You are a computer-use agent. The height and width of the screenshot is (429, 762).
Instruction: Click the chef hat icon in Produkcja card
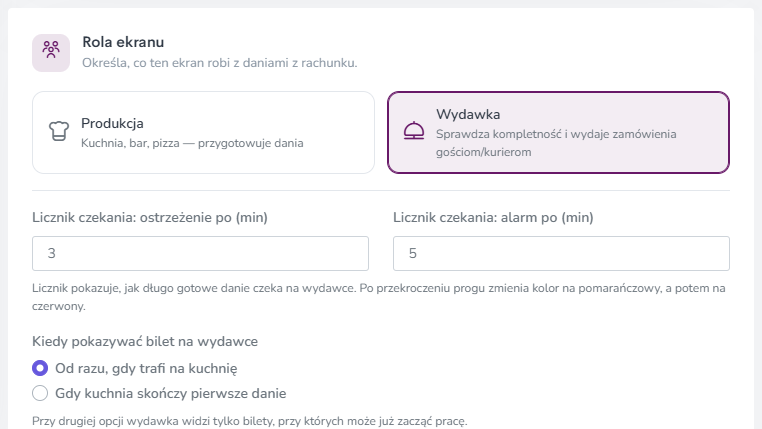[x=59, y=131]
